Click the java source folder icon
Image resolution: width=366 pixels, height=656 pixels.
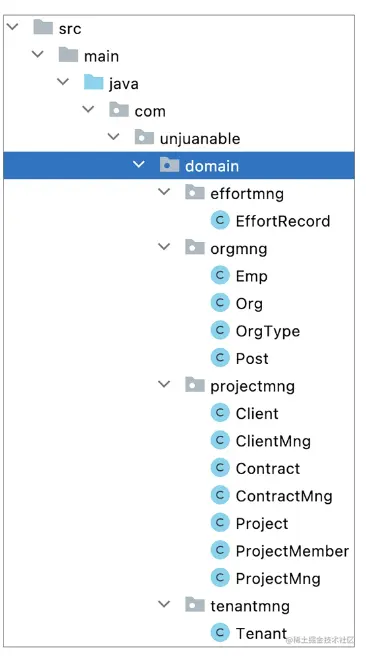pos(94,82)
